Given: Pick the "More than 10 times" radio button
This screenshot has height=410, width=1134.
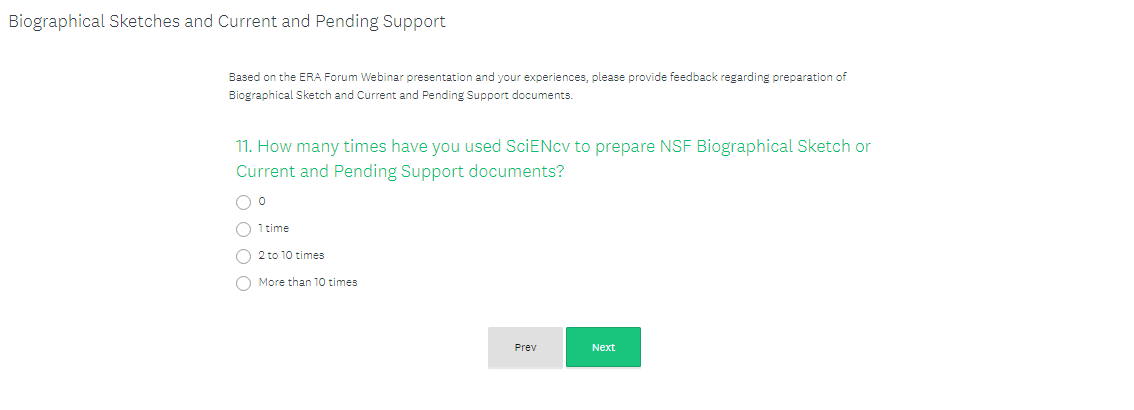Looking at the screenshot, I should [244, 283].
